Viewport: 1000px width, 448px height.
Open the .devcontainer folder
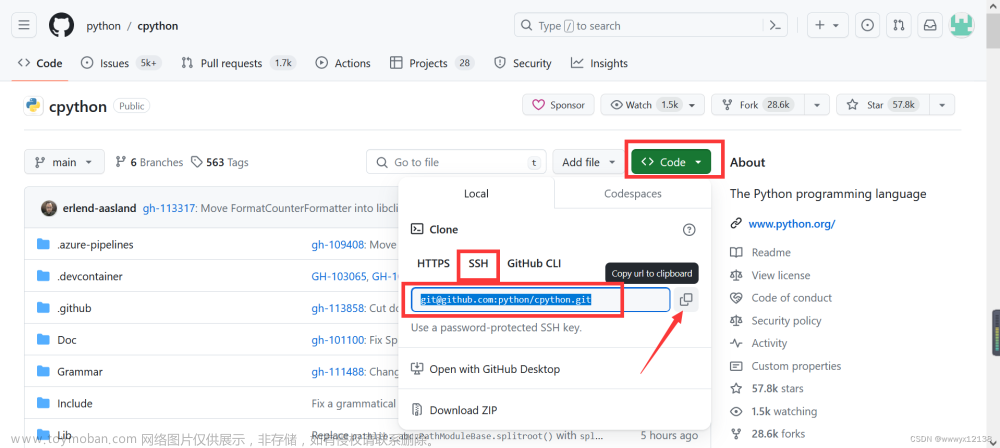89,276
